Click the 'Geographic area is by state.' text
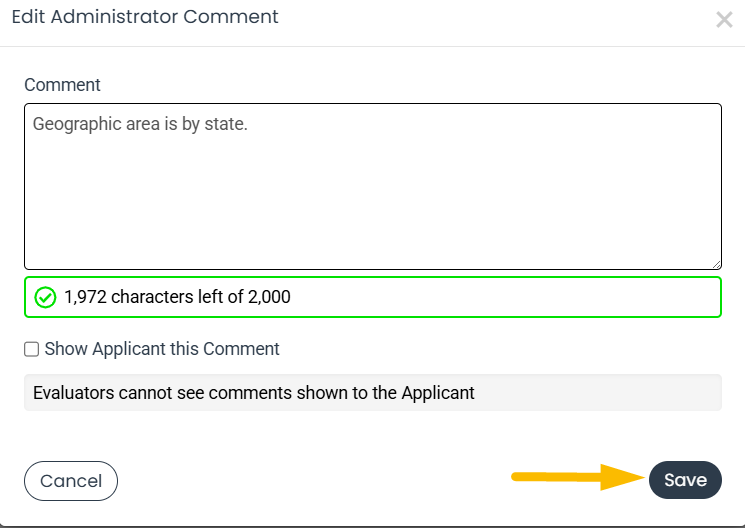 tap(140, 124)
